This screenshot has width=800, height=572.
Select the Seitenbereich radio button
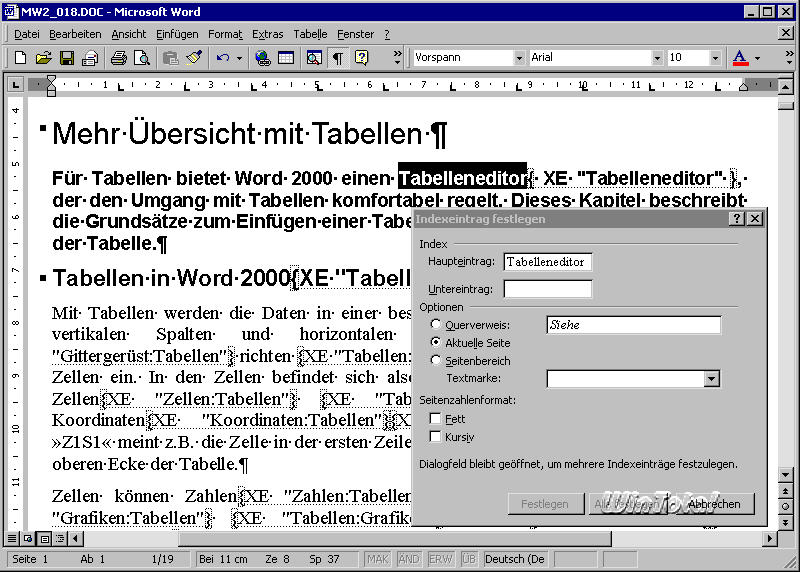[435, 360]
